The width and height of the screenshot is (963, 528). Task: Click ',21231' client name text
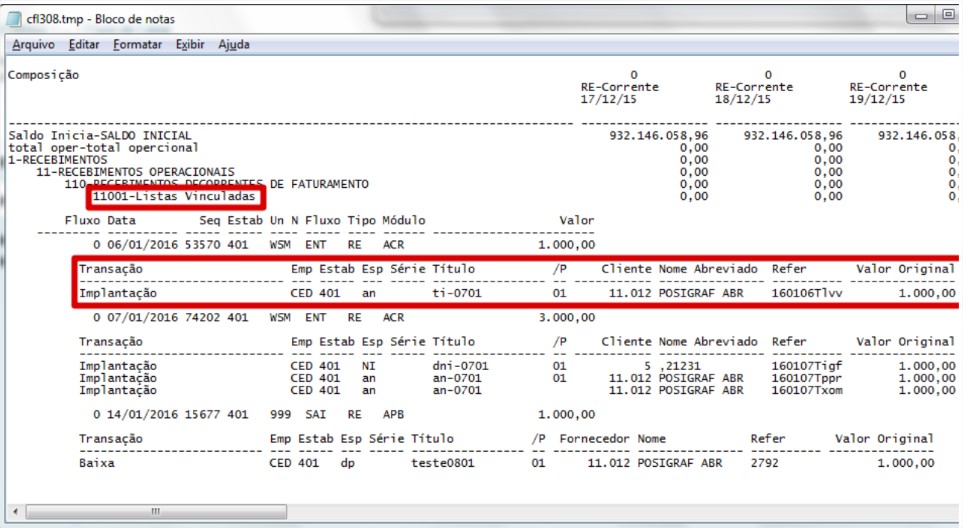click(x=679, y=366)
